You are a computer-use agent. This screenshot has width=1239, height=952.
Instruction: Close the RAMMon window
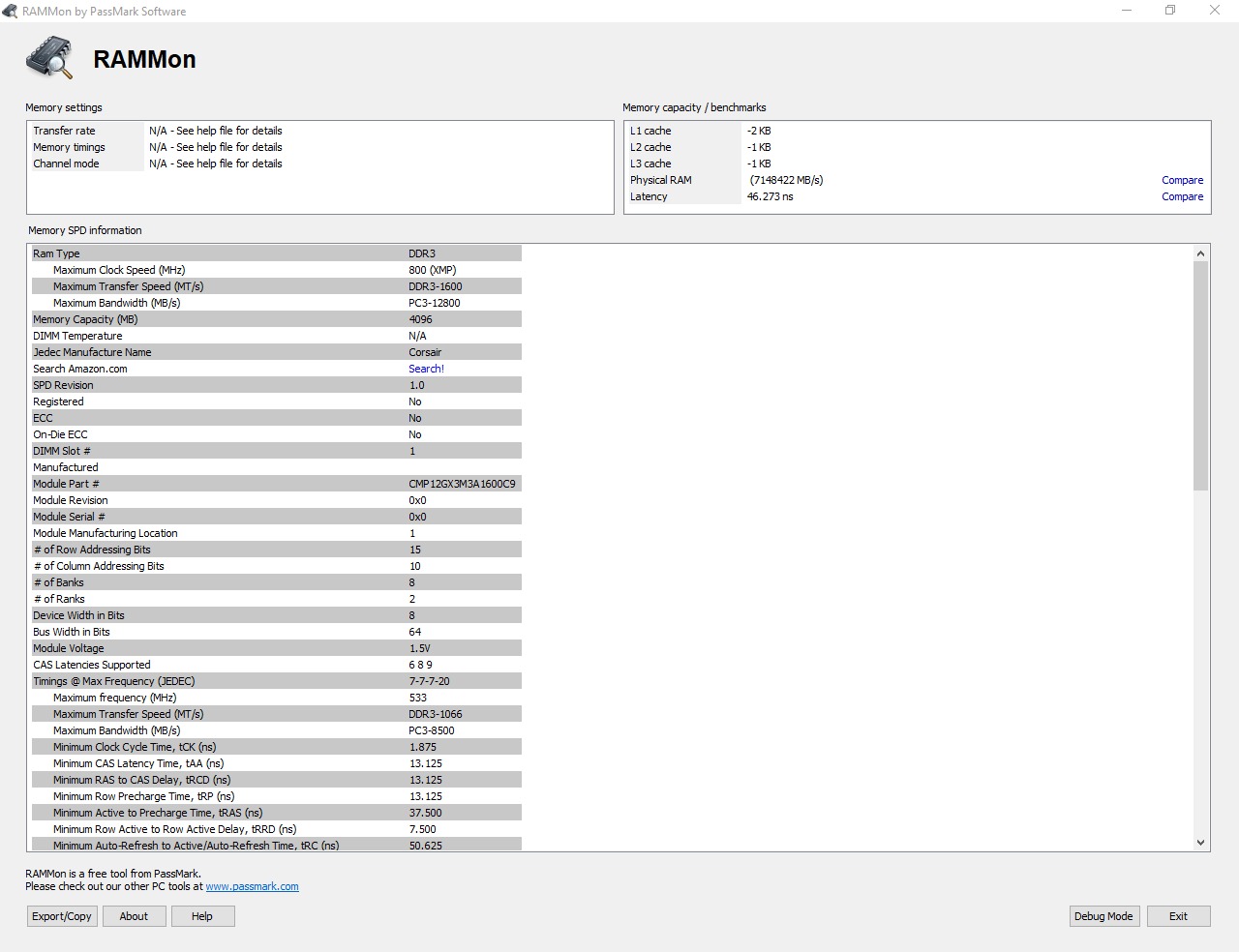pyautogui.click(x=1215, y=11)
